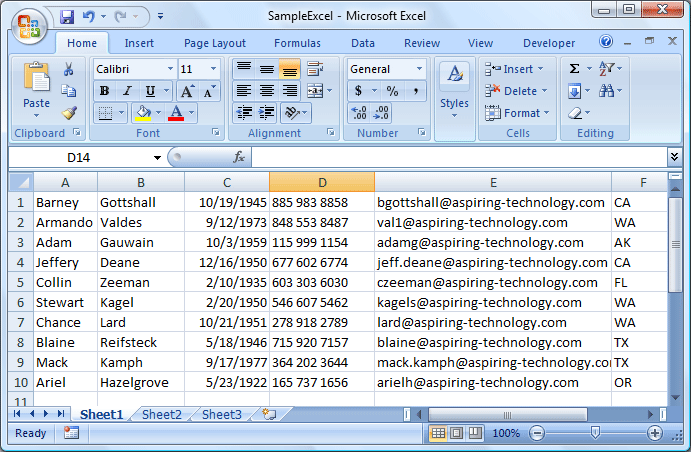Set Top Align vertical alignment
This screenshot has height=452, width=691.
[244, 69]
